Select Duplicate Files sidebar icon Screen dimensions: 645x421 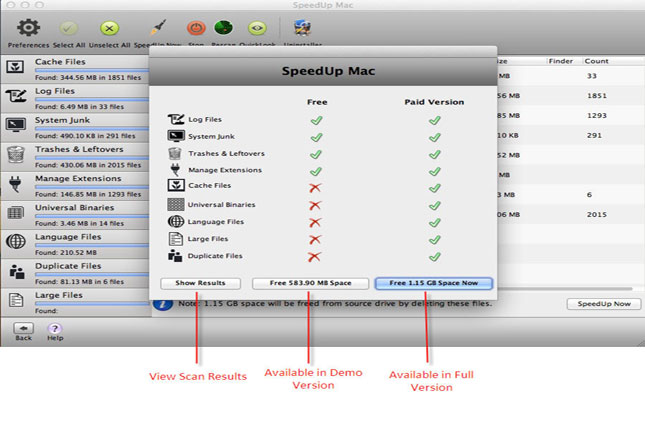[x=16, y=271]
